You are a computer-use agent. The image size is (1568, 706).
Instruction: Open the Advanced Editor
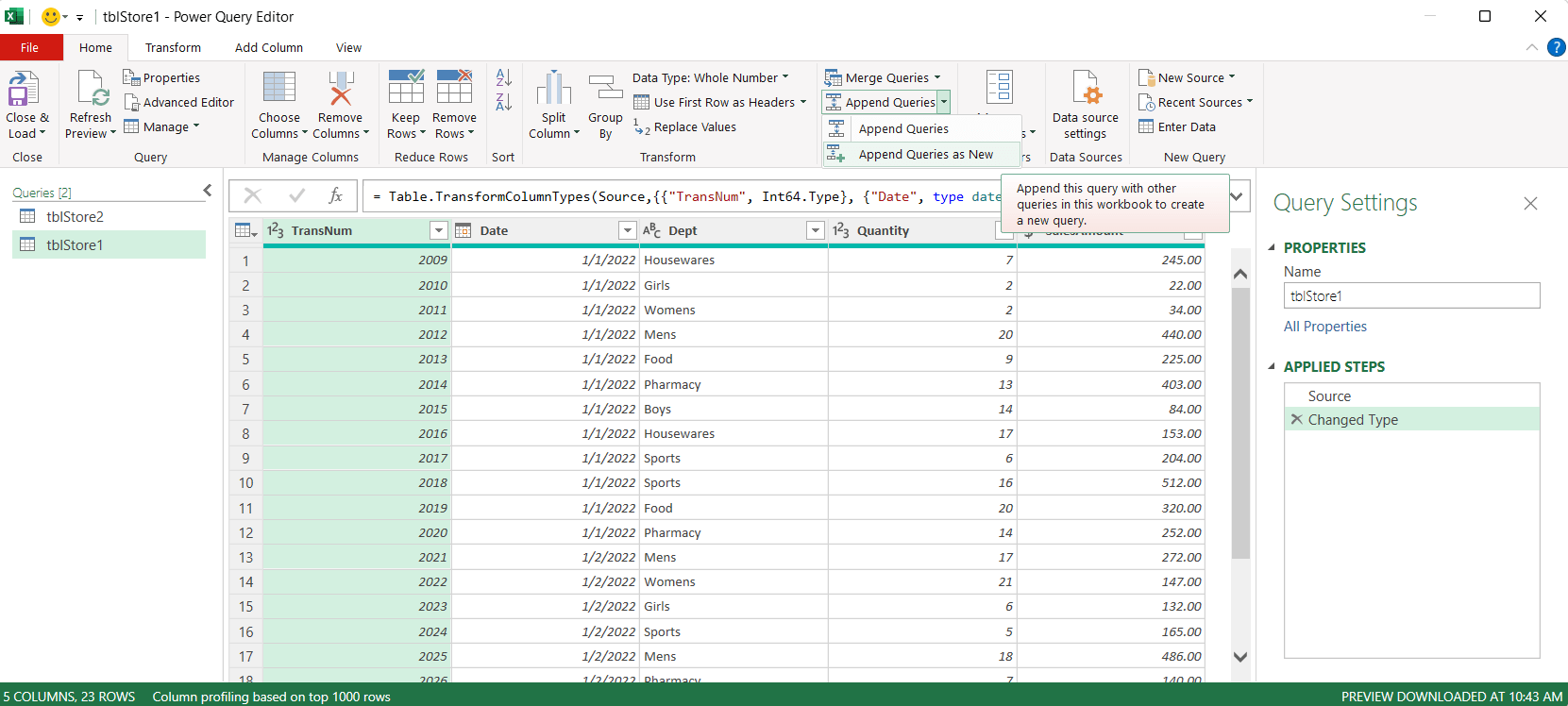point(178,102)
